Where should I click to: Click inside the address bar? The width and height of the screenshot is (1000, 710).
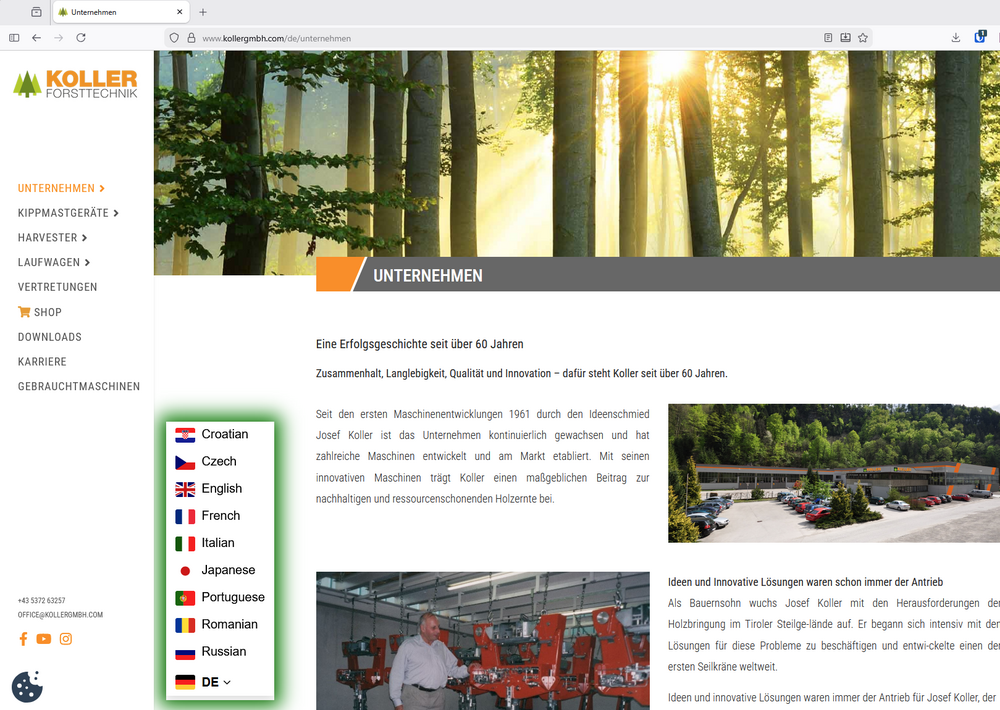click(x=400, y=37)
